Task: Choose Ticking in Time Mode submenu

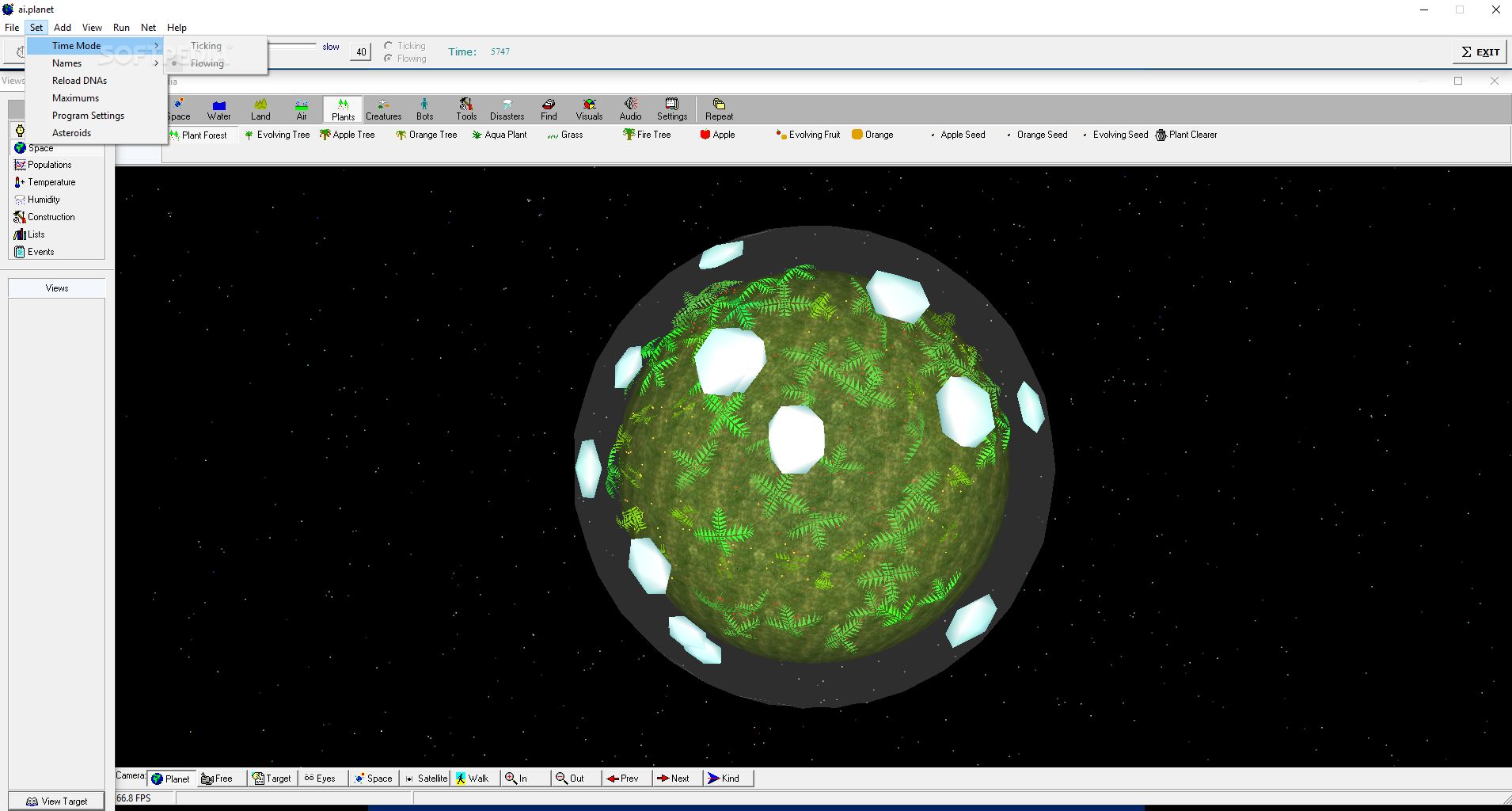Action: coord(215,46)
